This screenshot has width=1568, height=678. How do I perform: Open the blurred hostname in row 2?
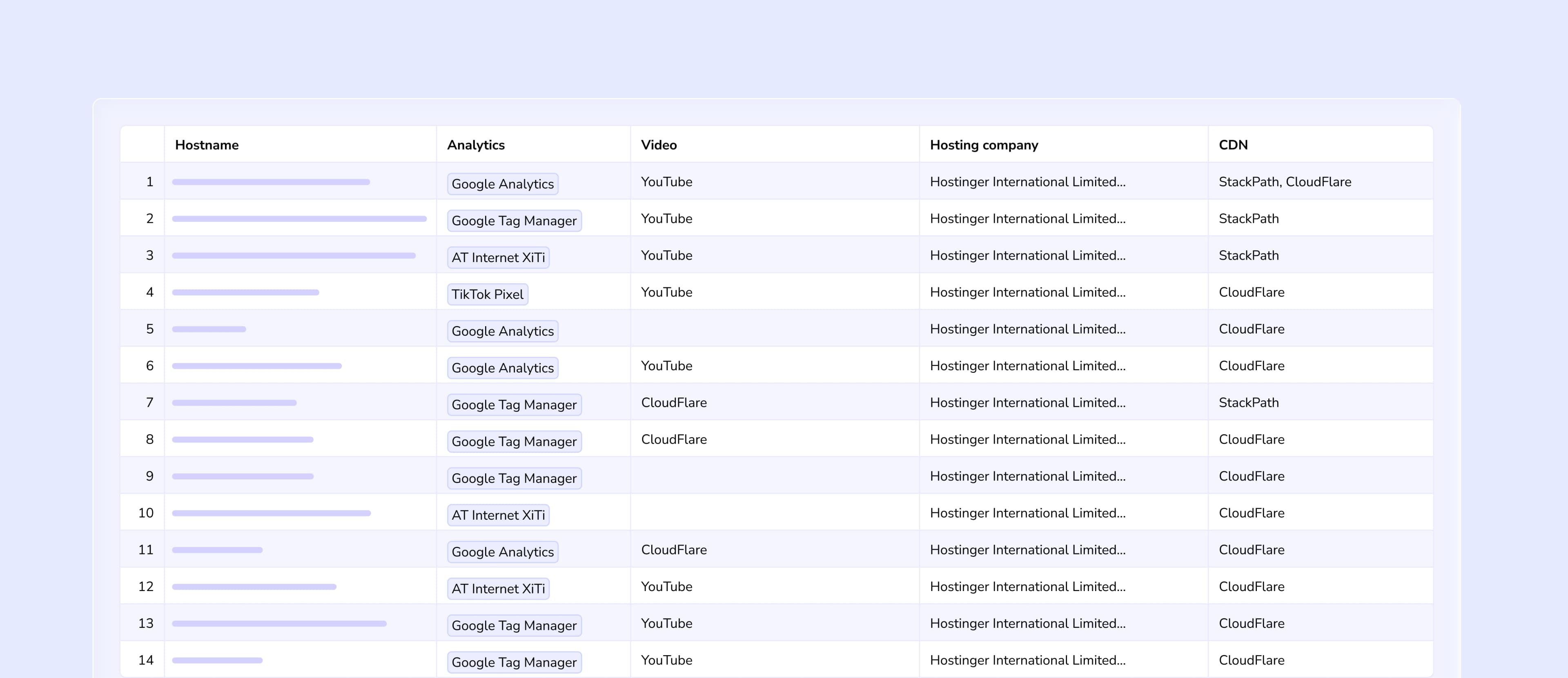pyautogui.click(x=299, y=219)
